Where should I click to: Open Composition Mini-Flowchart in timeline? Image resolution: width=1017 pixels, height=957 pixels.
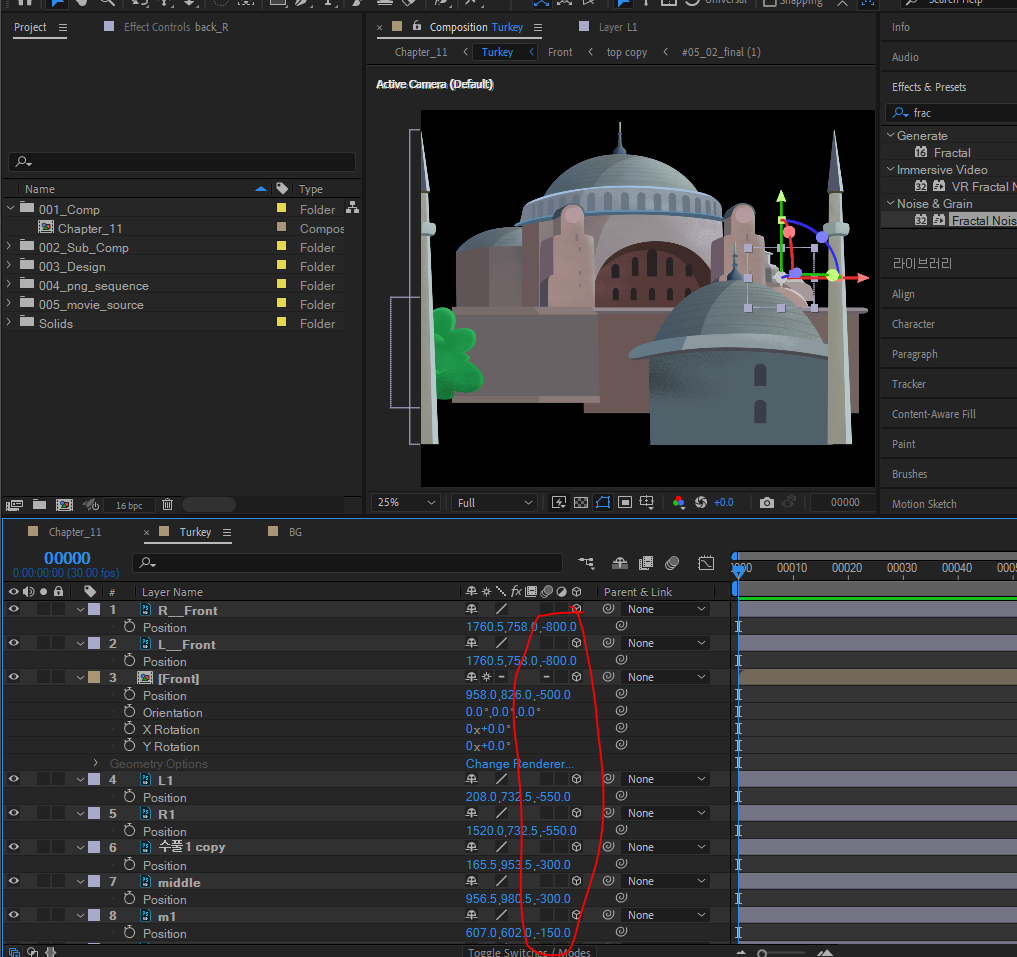[x=586, y=563]
